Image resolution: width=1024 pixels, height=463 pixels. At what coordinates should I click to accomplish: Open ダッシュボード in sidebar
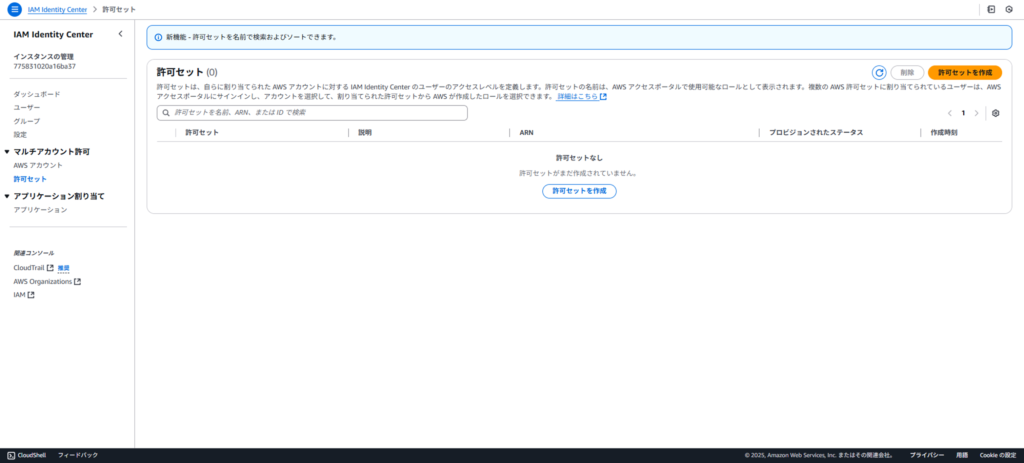[37, 94]
